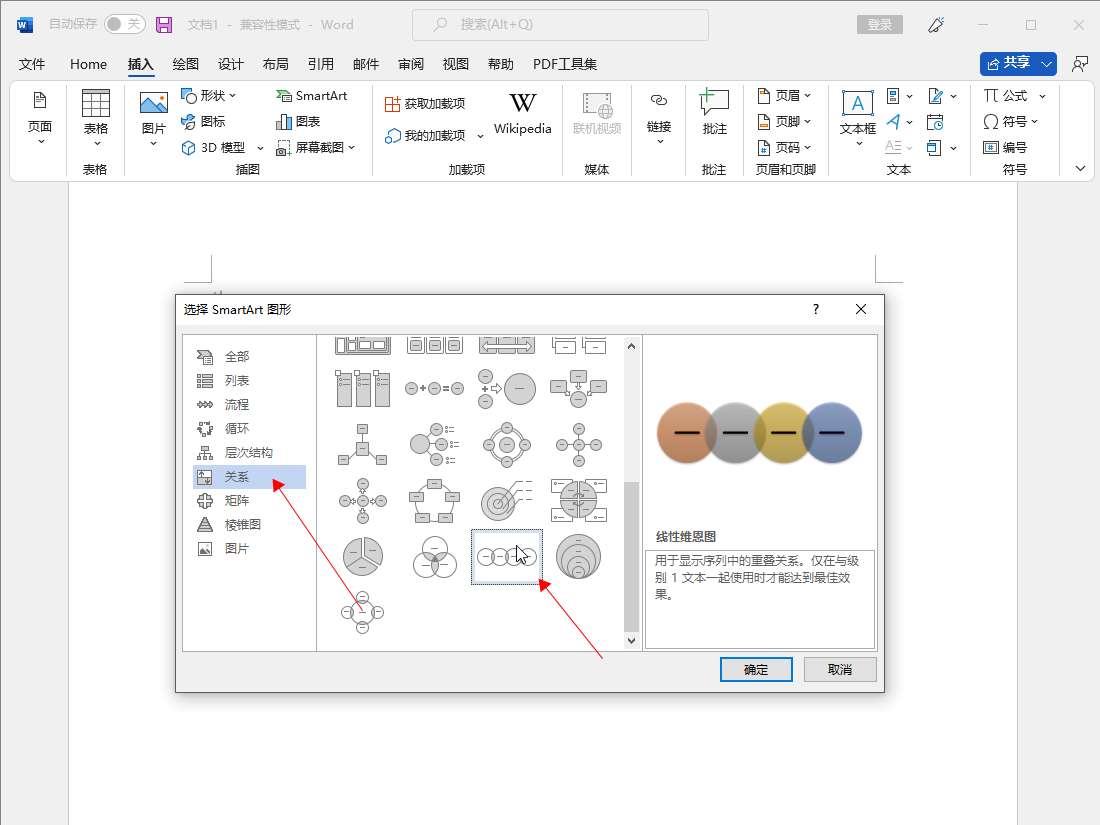Toggle the AutoSave switch

coord(124,25)
